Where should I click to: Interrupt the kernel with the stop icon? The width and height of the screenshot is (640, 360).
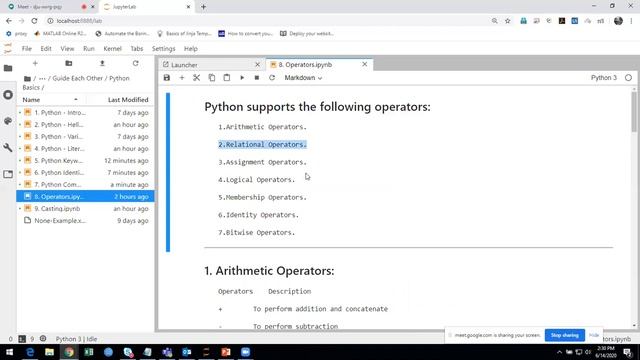click(x=257, y=78)
